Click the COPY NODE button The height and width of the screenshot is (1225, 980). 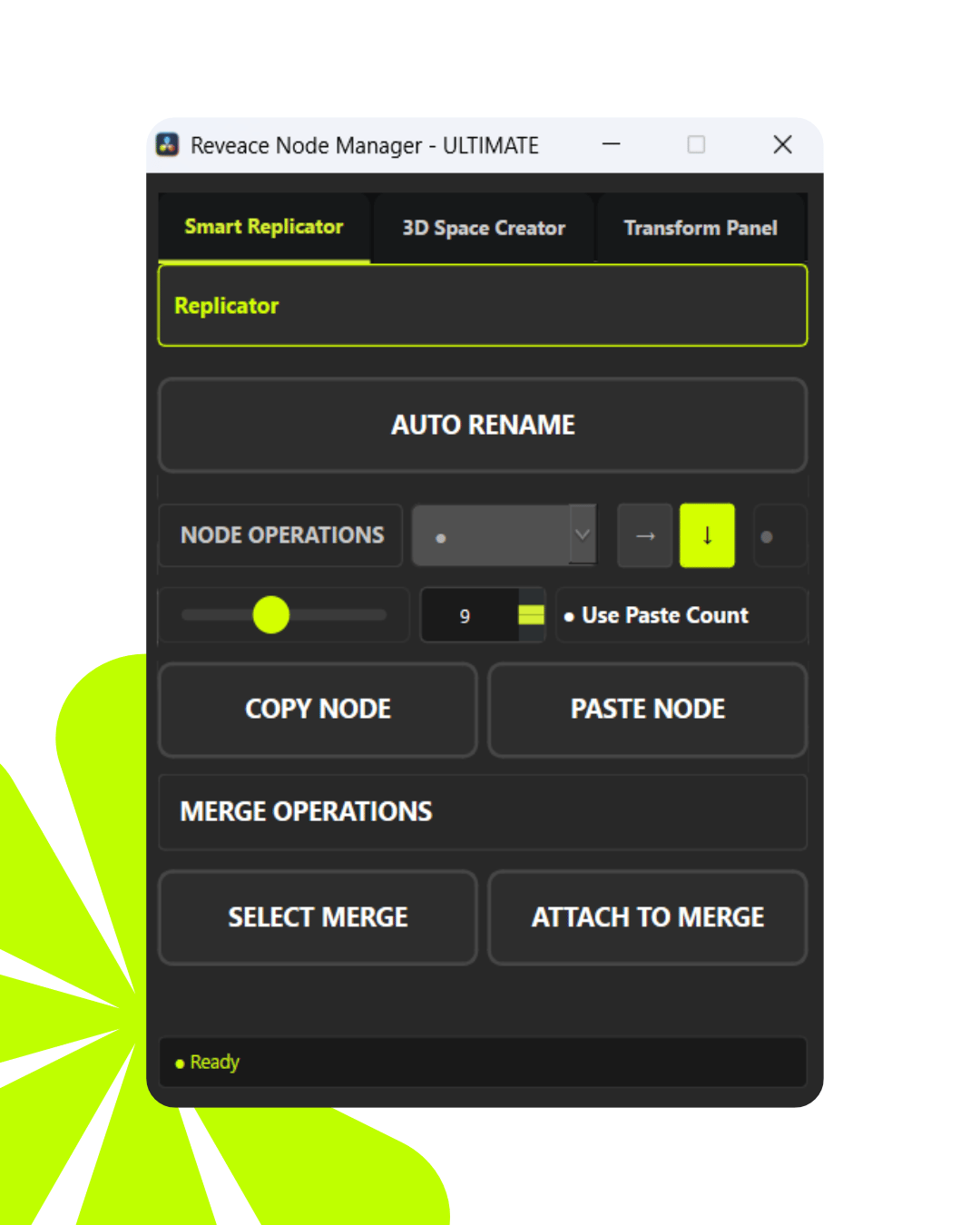(x=318, y=709)
